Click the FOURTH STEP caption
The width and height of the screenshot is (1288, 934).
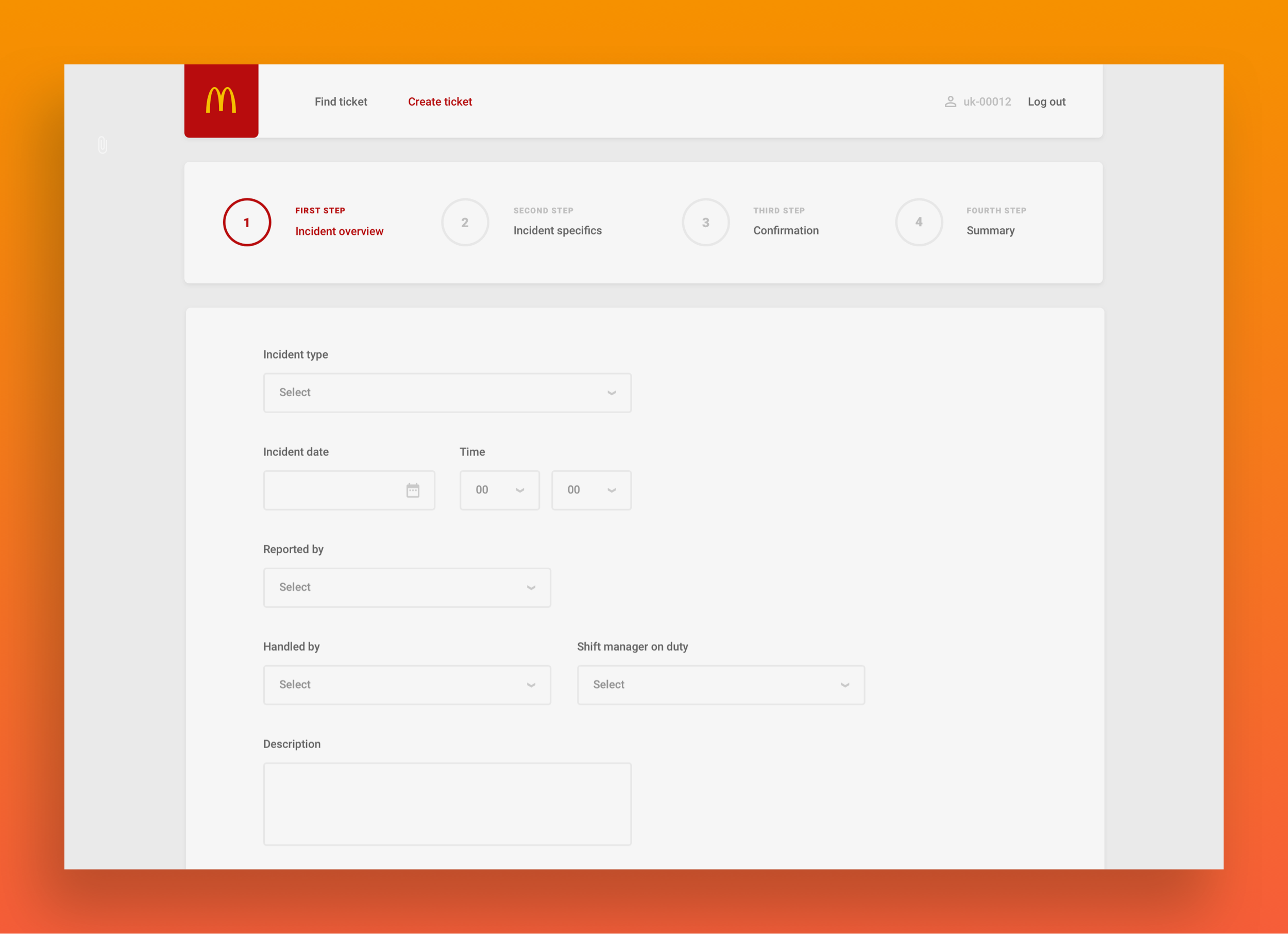point(996,211)
